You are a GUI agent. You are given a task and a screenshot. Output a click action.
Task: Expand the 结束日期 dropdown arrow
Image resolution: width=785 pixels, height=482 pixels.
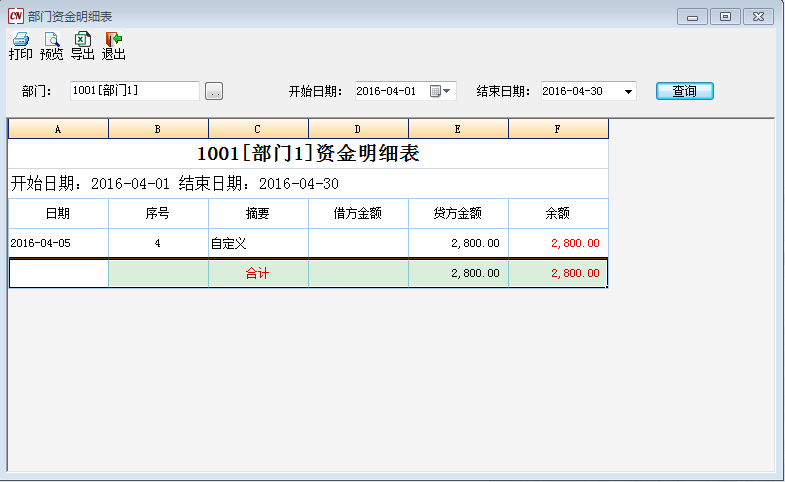[x=628, y=92]
